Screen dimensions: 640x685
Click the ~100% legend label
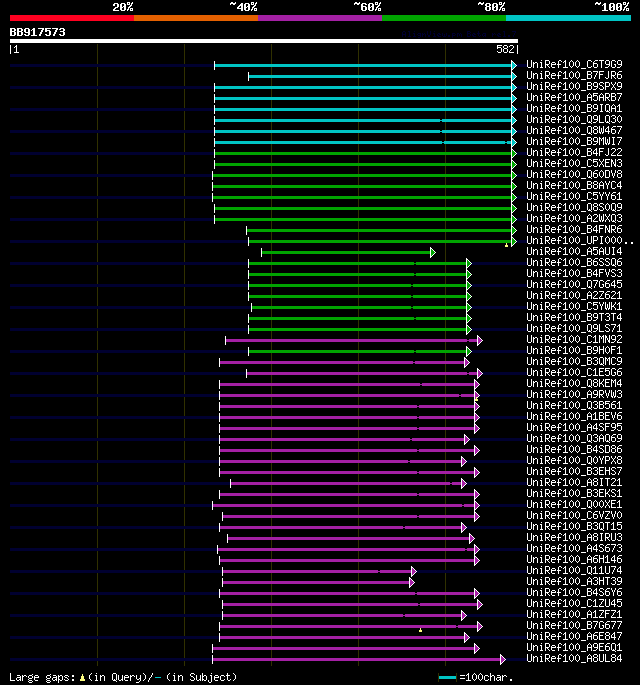(612, 7)
